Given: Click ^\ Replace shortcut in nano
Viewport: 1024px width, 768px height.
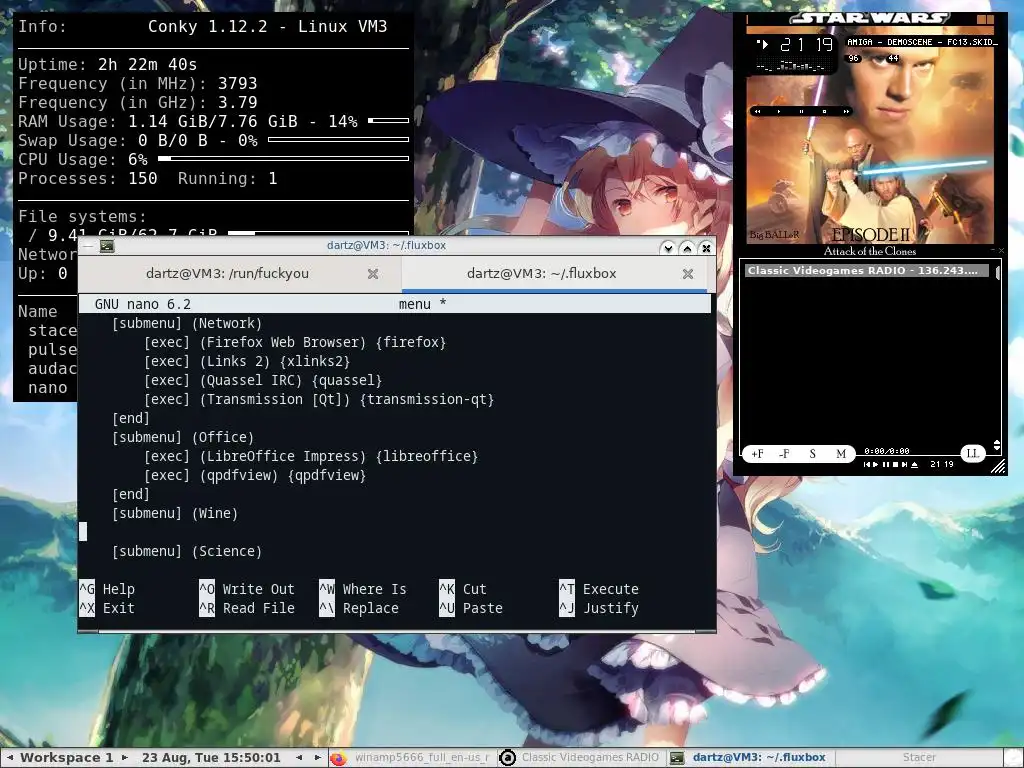Looking at the screenshot, I should click(359, 608).
